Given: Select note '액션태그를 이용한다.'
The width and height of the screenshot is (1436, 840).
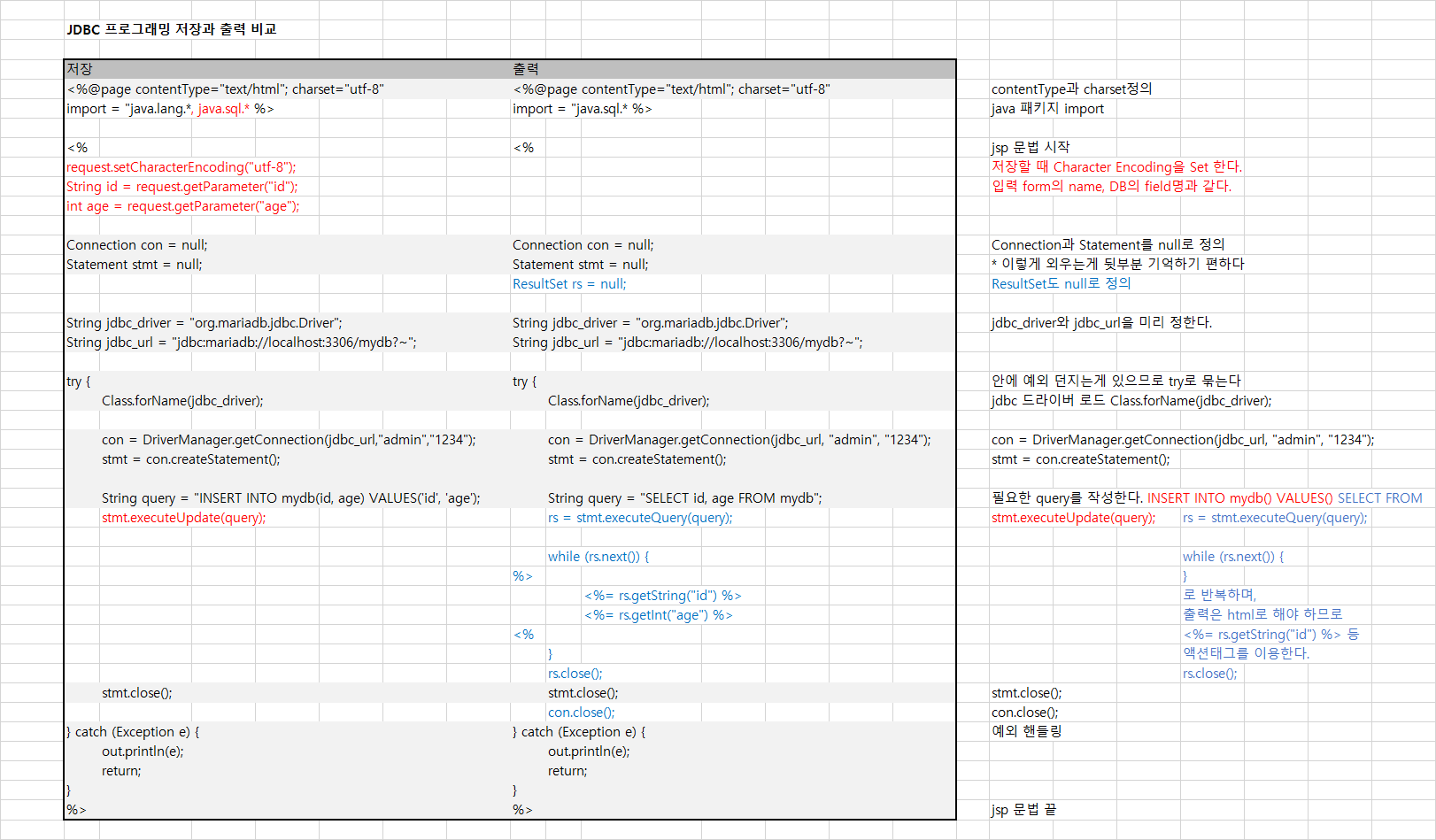Looking at the screenshot, I should coord(1247,653).
